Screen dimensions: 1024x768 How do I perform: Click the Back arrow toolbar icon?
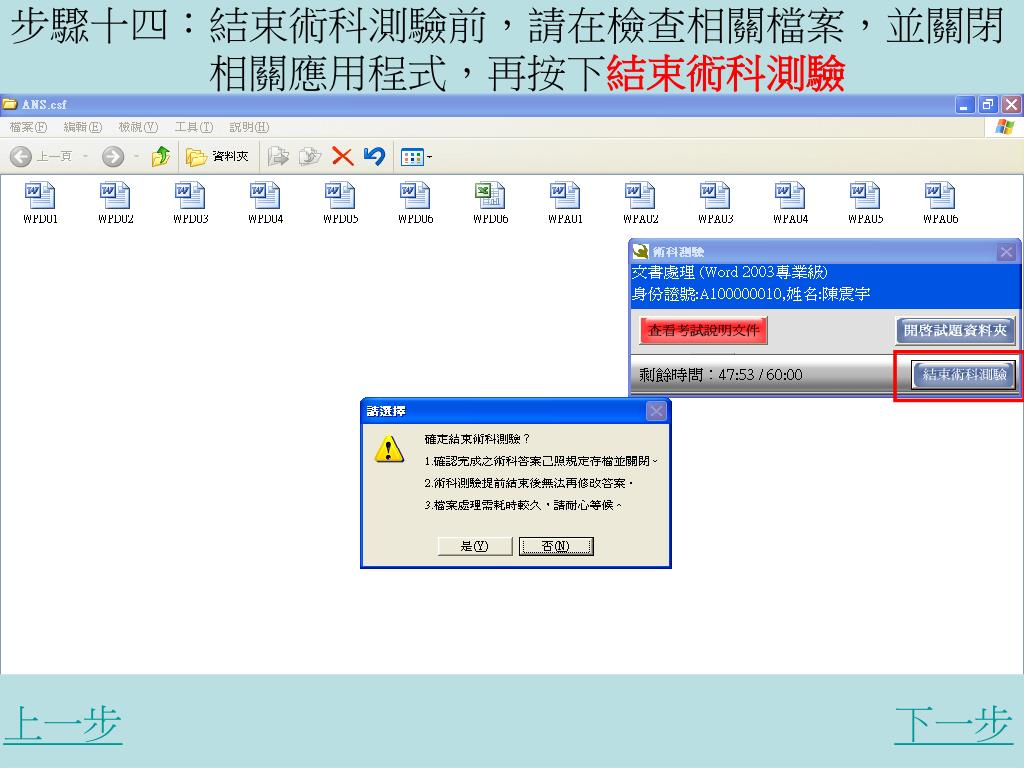[x=21, y=157]
